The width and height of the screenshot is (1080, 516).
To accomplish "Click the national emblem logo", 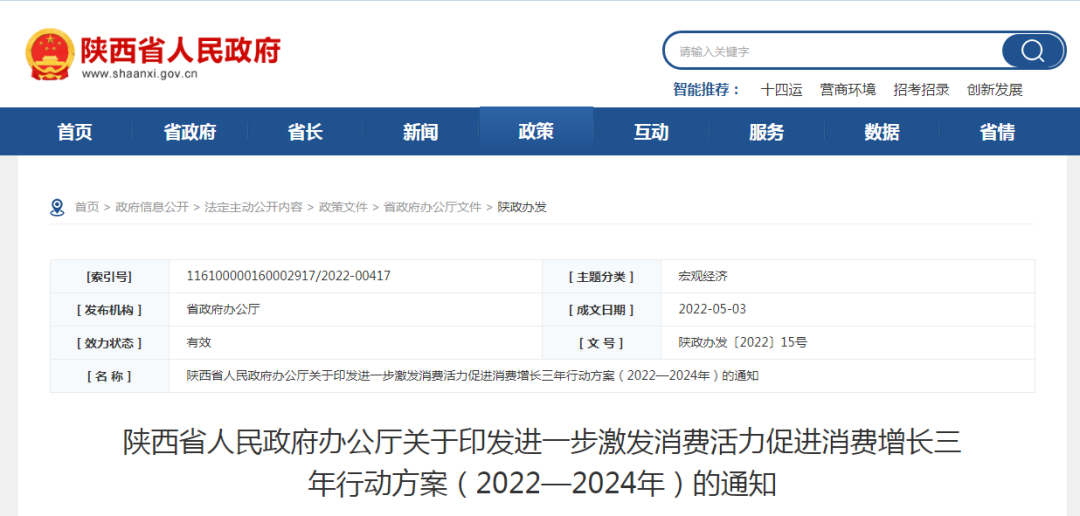I will click(50, 54).
